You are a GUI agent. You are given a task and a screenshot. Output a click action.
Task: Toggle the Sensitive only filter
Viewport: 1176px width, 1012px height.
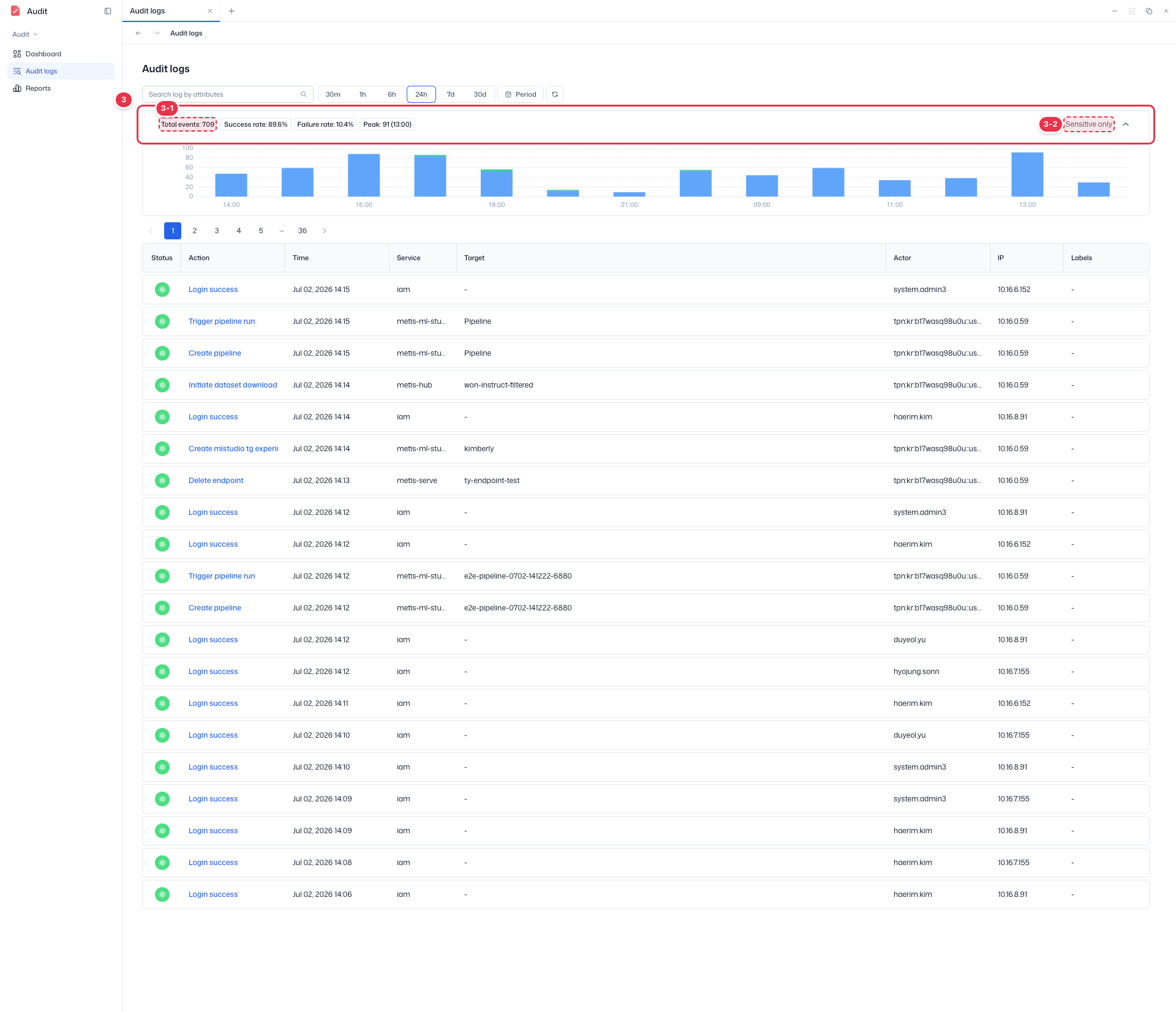pos(1088,124)
